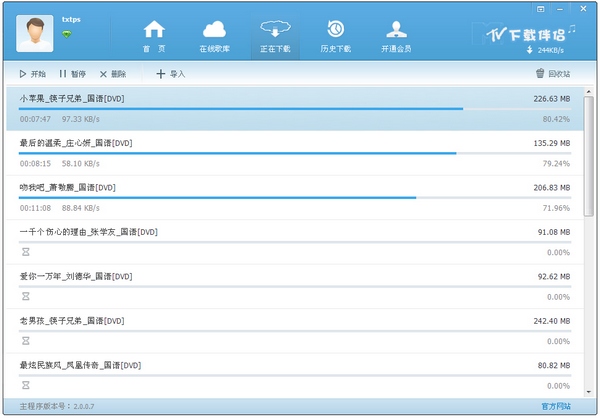This screenshot has width=600, height=419.
Task: Click the scrollbar down arrow
Action: click(589, 392)
